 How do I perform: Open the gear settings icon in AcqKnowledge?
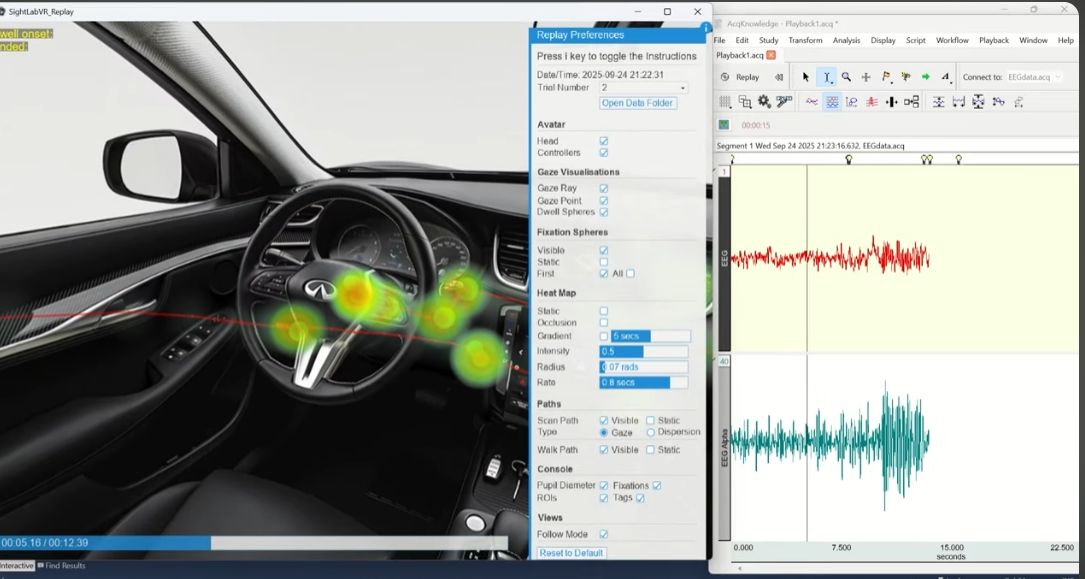764,102
